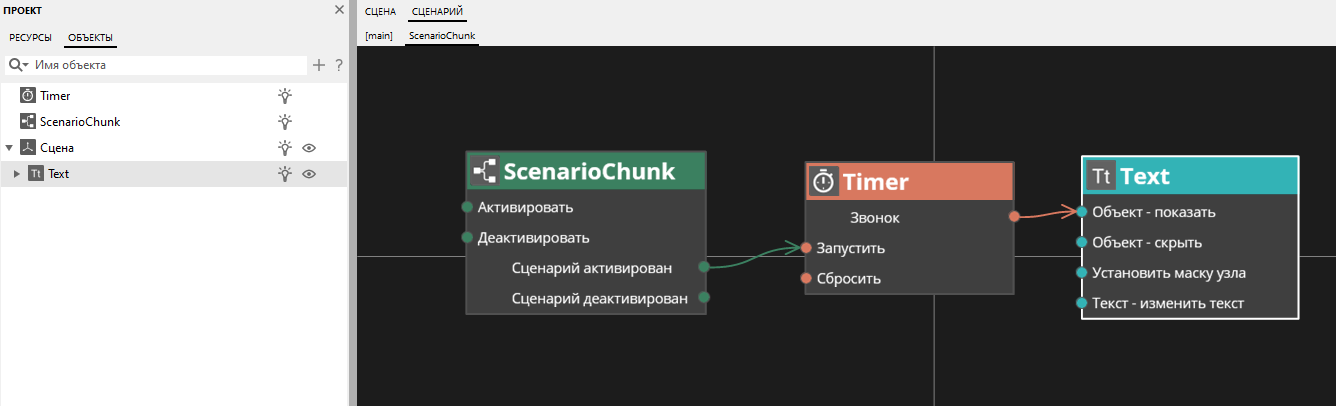
Task: Toggle the lightbulb for Text object
Action: (285, 174)
